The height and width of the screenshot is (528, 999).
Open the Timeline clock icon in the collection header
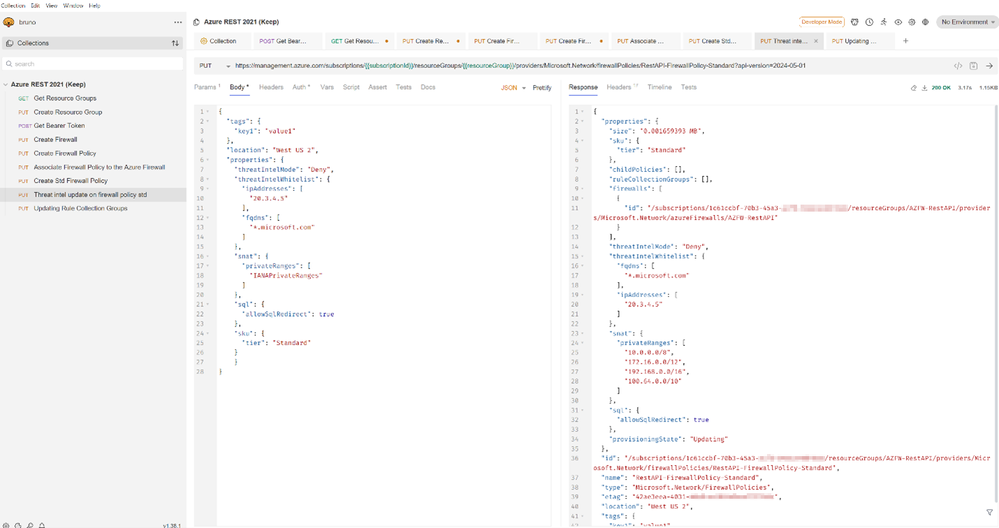(x=869, y=22)
